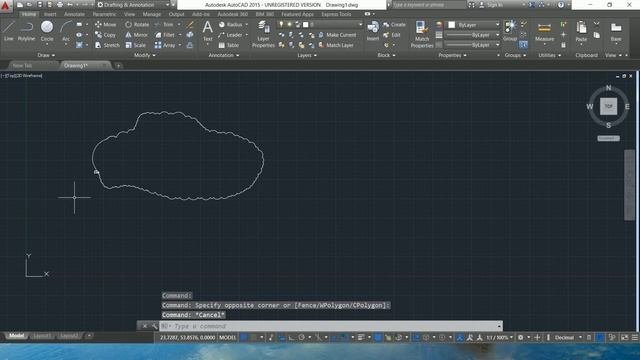Screen dimensions: 640x360
Task: Toggle ortho mode in status bar
Action: [x=291, y=337]
